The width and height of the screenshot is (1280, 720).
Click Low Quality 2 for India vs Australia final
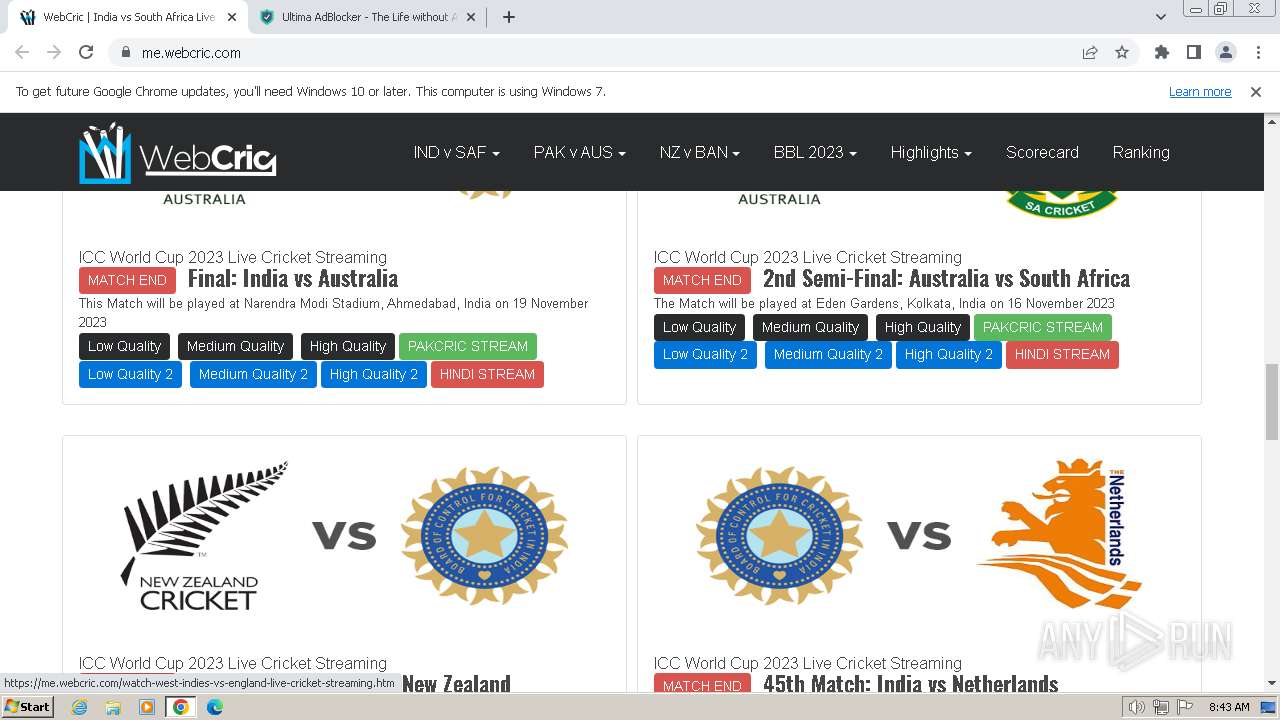point(130,374)
